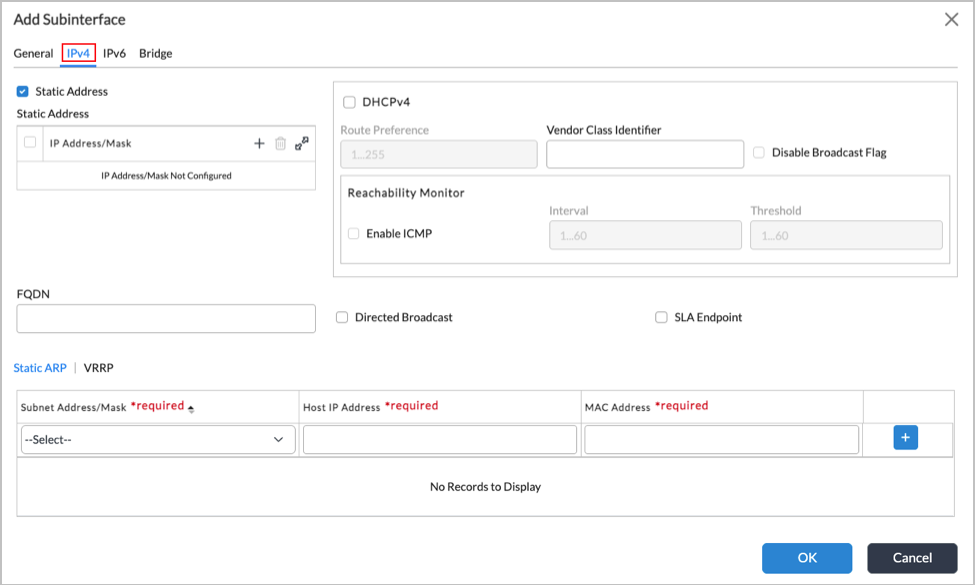Focus the Vendor Class Identifier field
Screen dimensions: 975x585
coord(645,154)
